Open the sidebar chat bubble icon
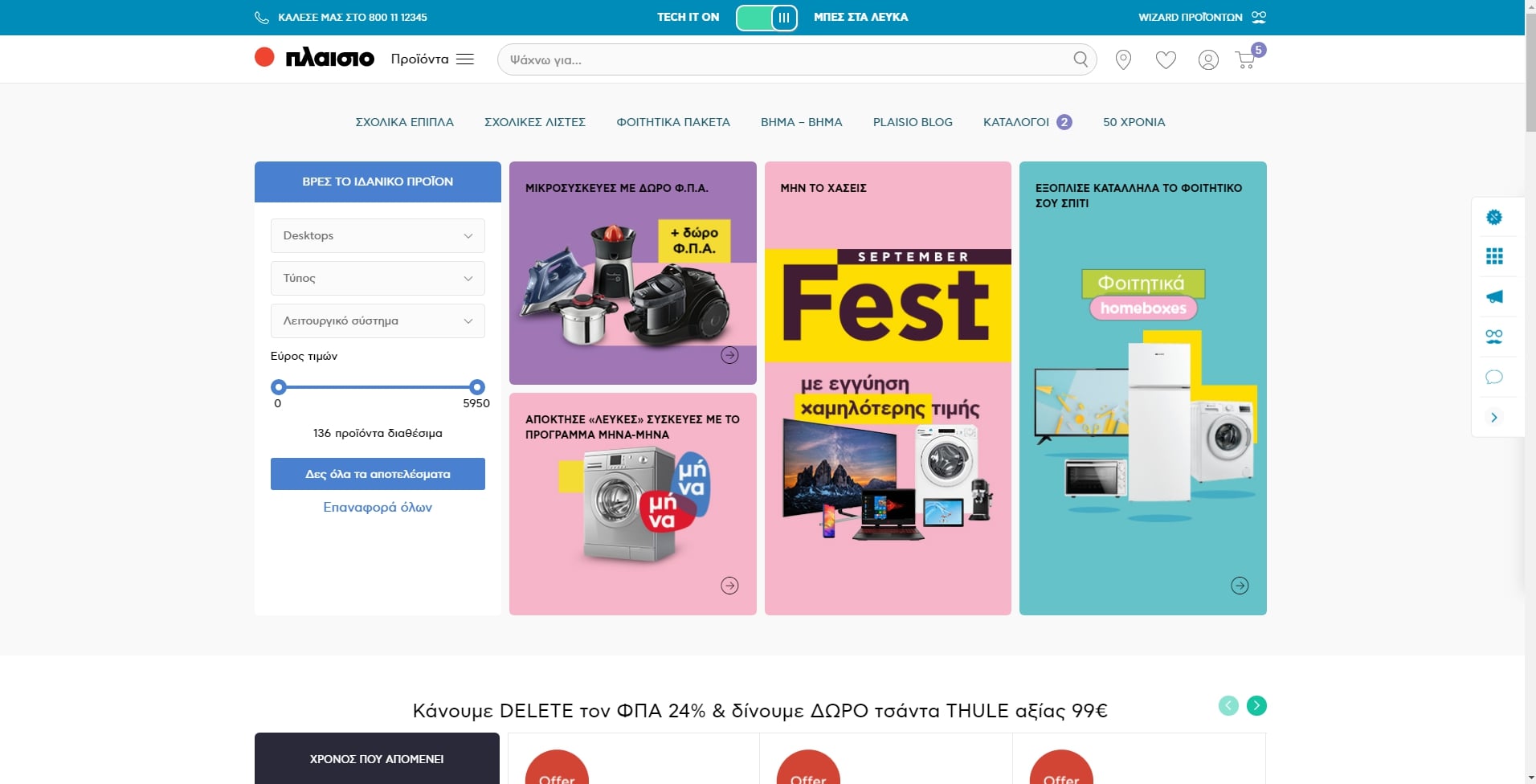The width and height of the screenshot is (1536, 784). tap(1494, 377)
